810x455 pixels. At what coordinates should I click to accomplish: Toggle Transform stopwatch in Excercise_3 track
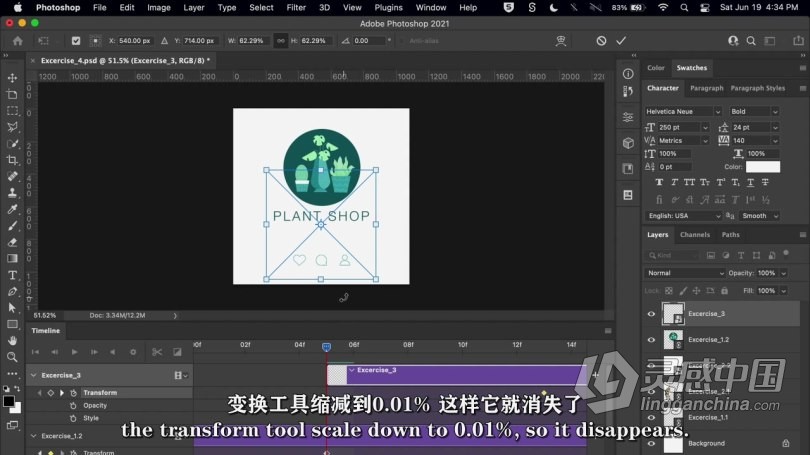[73, 393]
